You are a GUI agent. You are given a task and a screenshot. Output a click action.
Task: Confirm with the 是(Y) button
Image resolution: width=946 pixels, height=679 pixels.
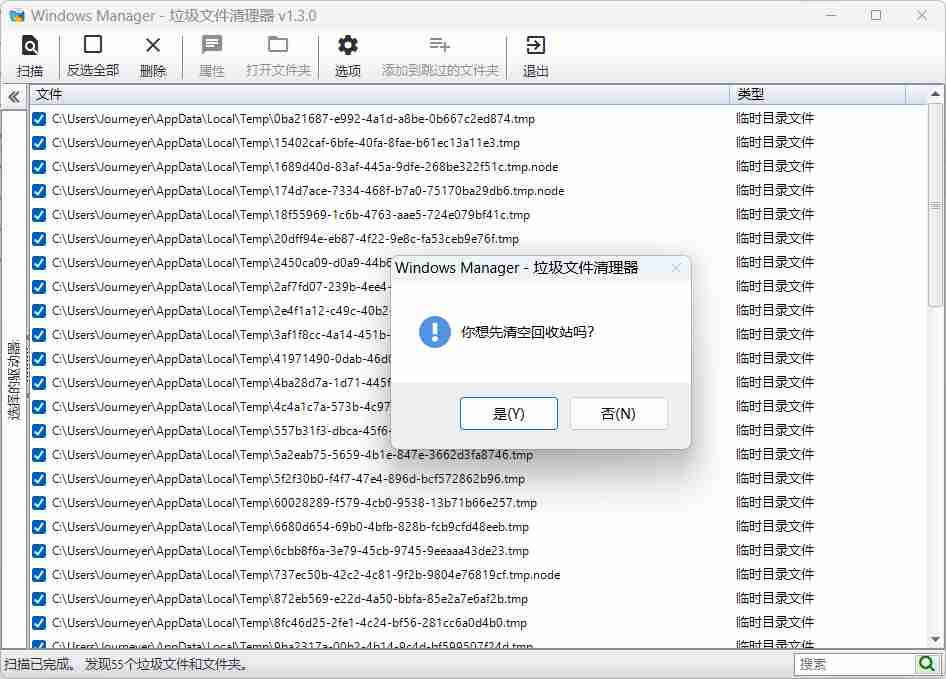508,413
